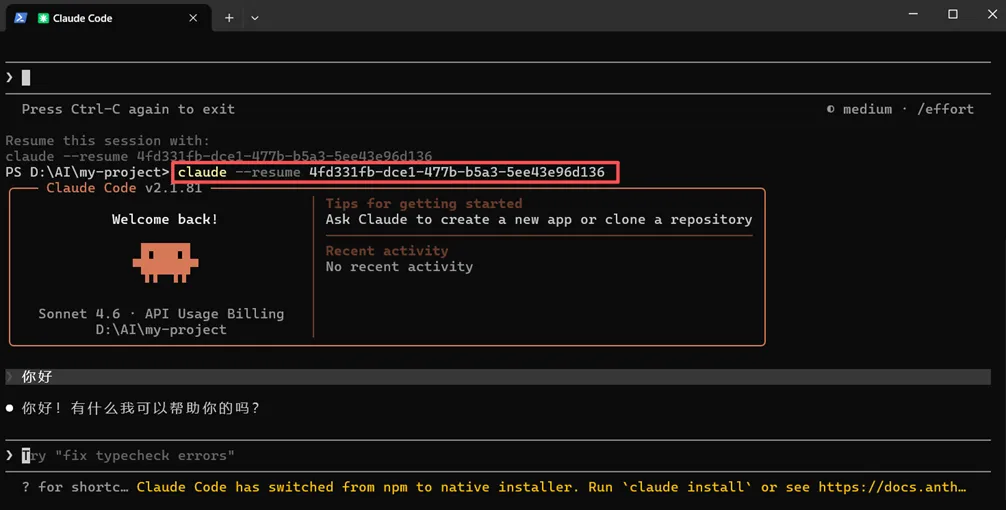Click the chevron of the bottom prompt
Image resolution: width=1006 pixels, height=510 pixels.
click(x=10, y=455)
